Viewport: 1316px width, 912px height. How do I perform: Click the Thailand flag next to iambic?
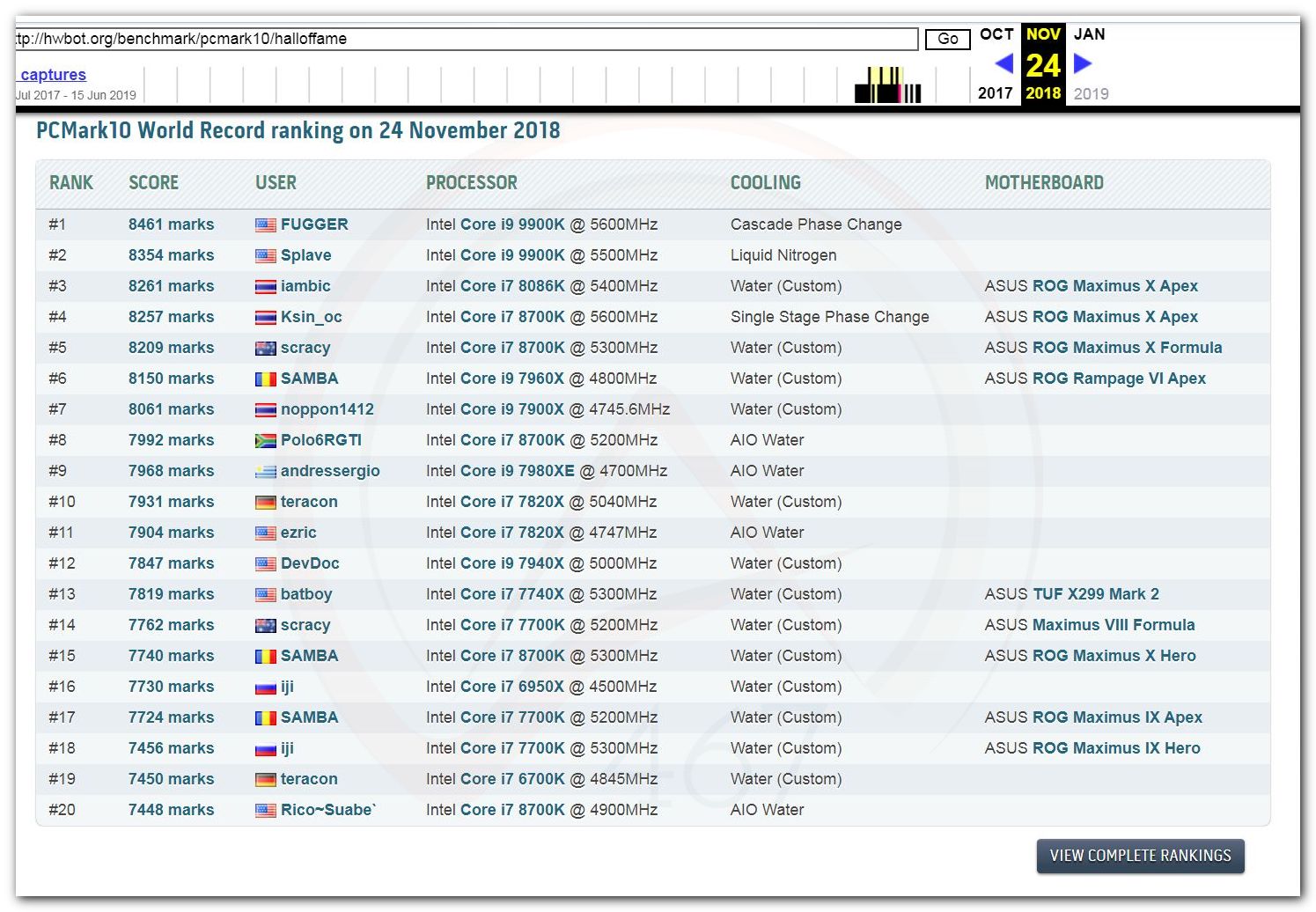click(265, 287)
